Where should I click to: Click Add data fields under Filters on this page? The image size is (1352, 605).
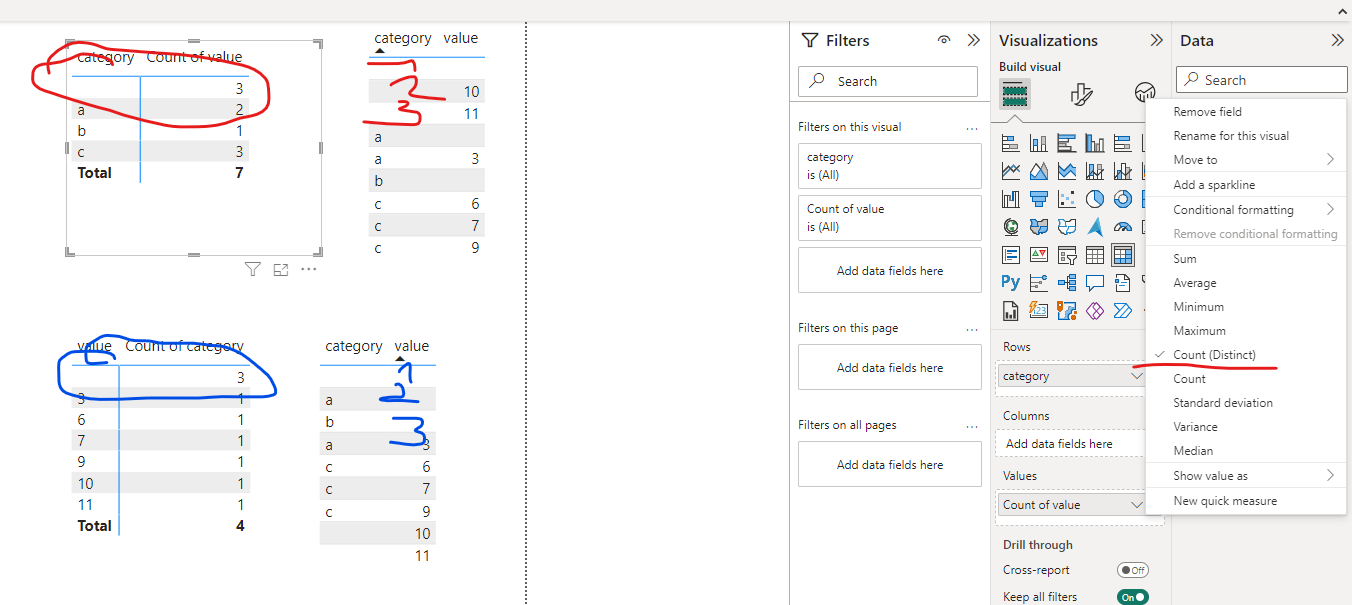890,368
